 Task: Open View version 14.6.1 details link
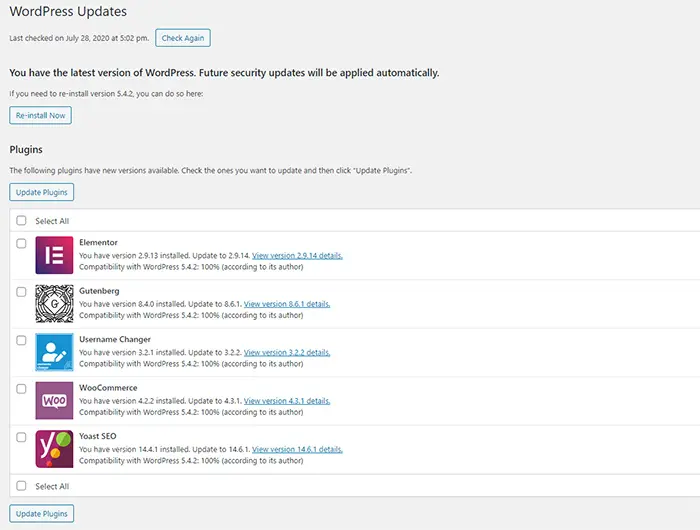pyautogui.click(x=297, y=449)
